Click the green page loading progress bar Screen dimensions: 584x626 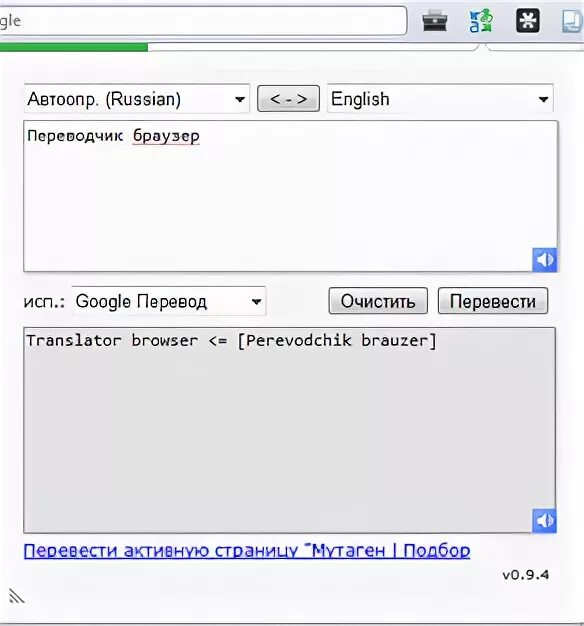click(74, 47)
